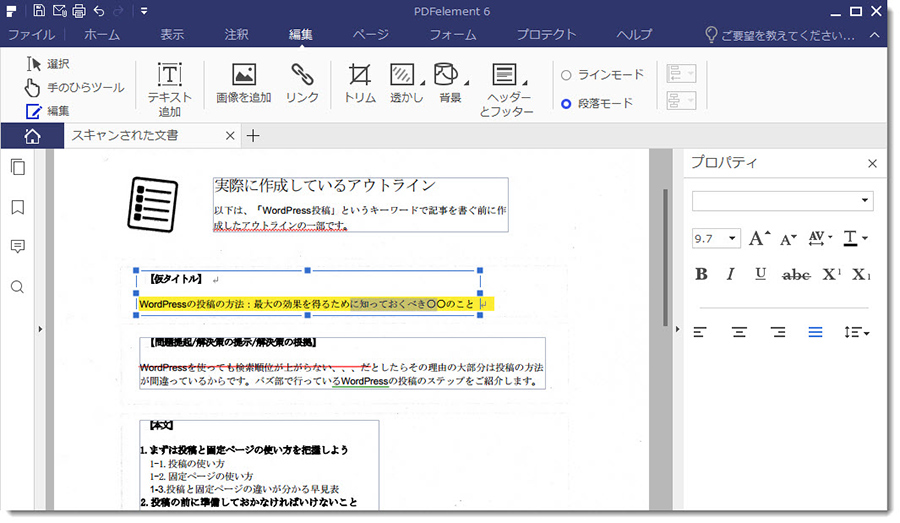Click the テキスト追加 add text tool

pyautogui.click(x=169, y=90)
